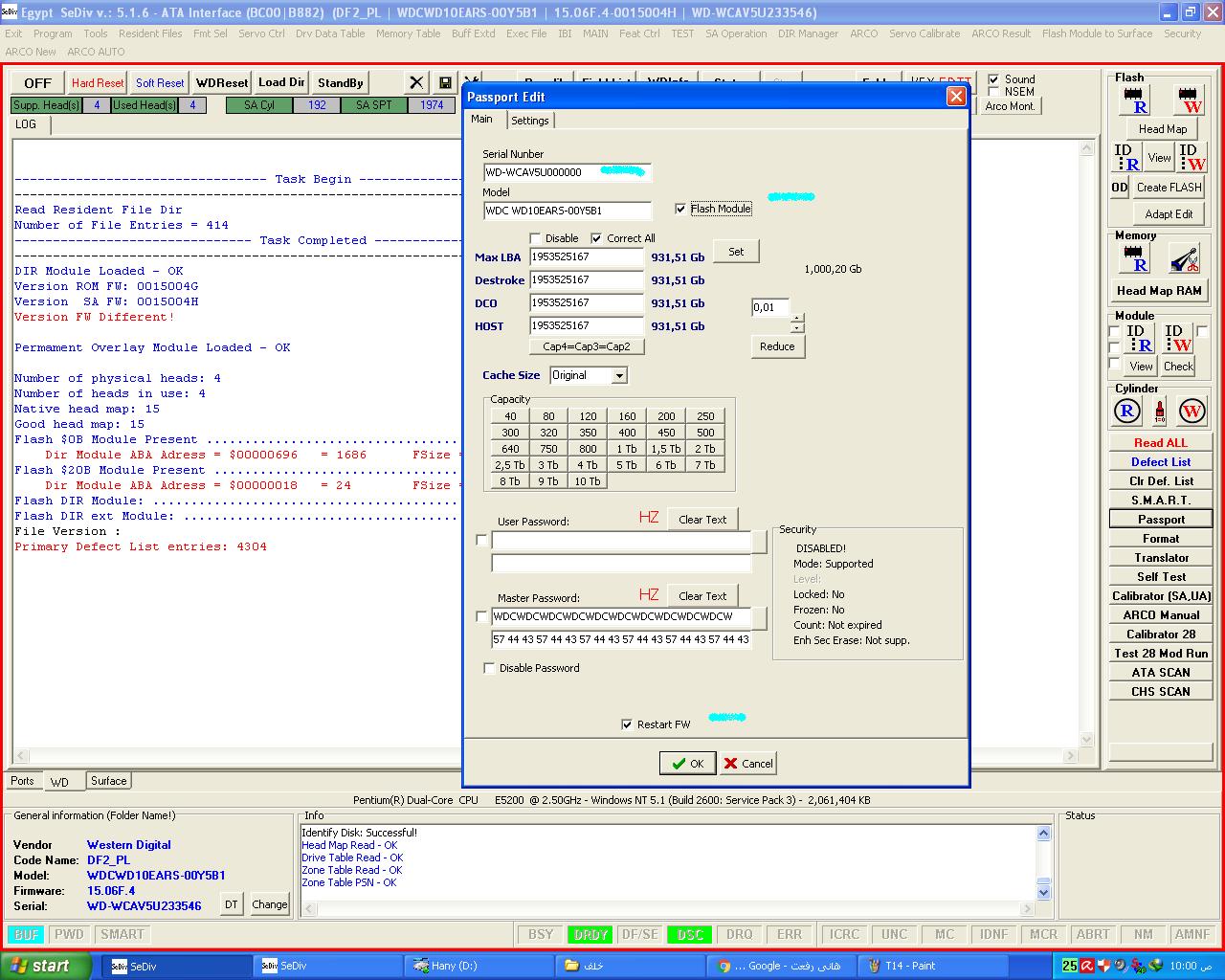Click the Flash ID read icon
1225x980 pixels.
click(1127, 158)
